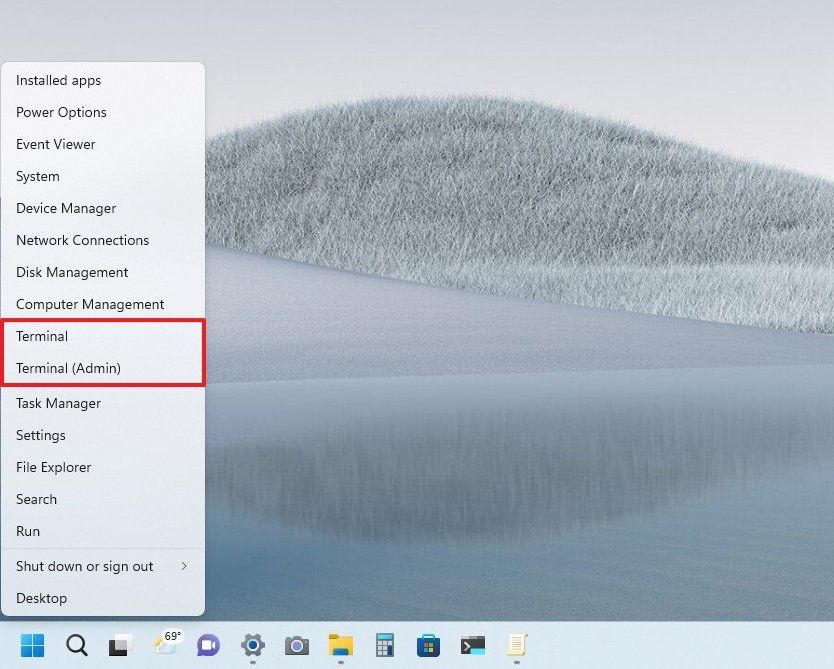This screenshot has height=669, width=834.
Task: Open Notepad from the taskbar
Action: coord(516,646)
